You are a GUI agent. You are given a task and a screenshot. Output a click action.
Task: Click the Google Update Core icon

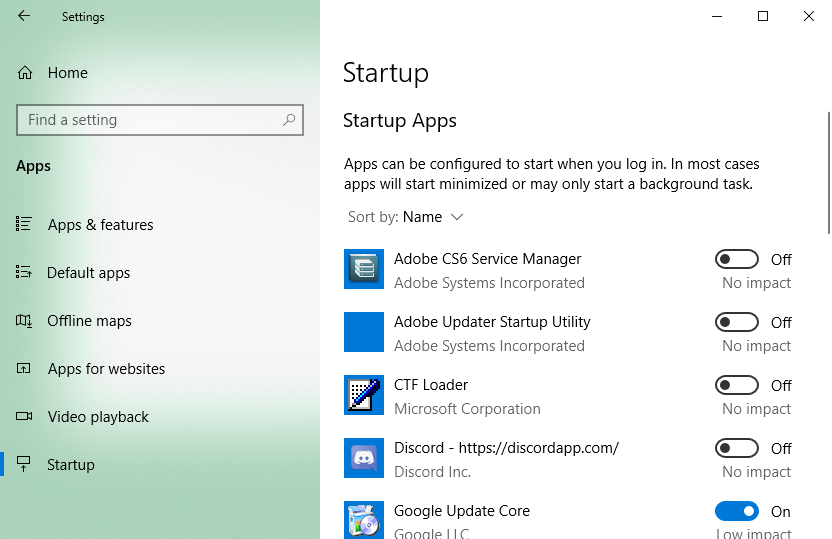point(363,520)
